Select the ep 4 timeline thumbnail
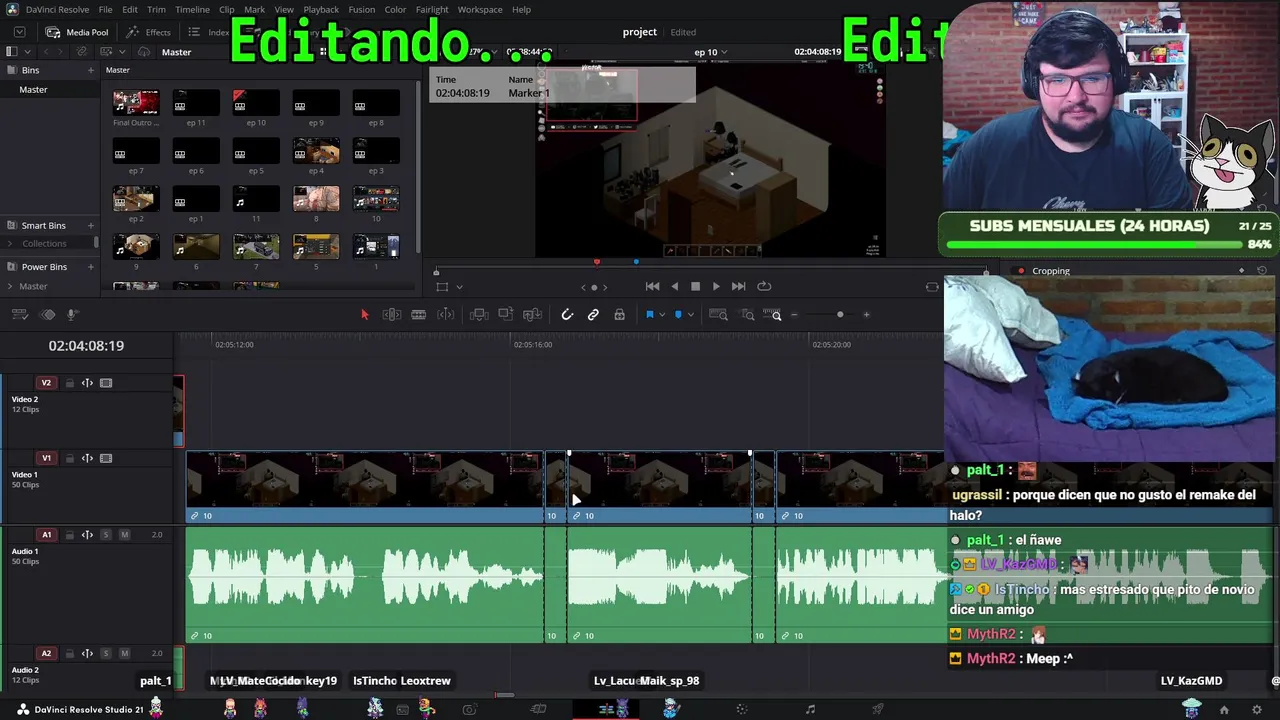 pyautogui.click(x=316, y=150)
